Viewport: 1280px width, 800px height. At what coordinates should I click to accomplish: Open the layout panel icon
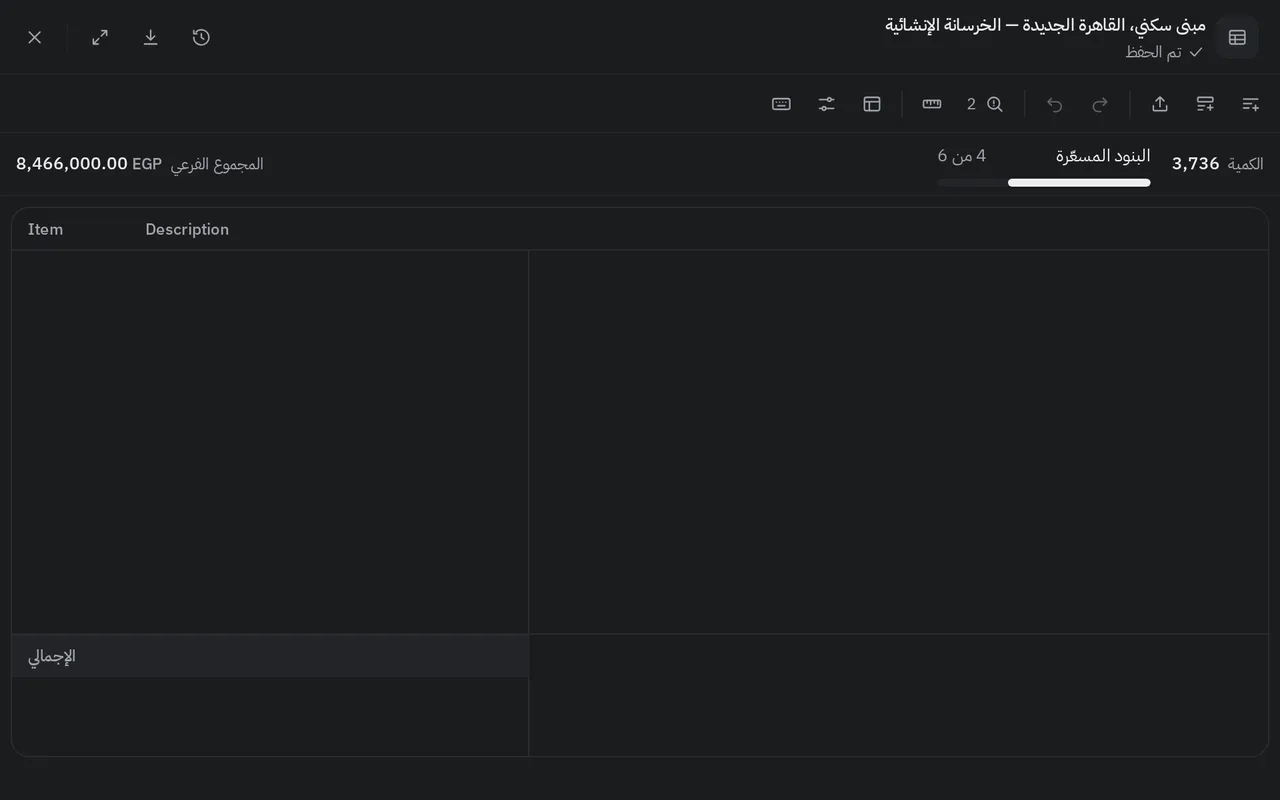872,104
